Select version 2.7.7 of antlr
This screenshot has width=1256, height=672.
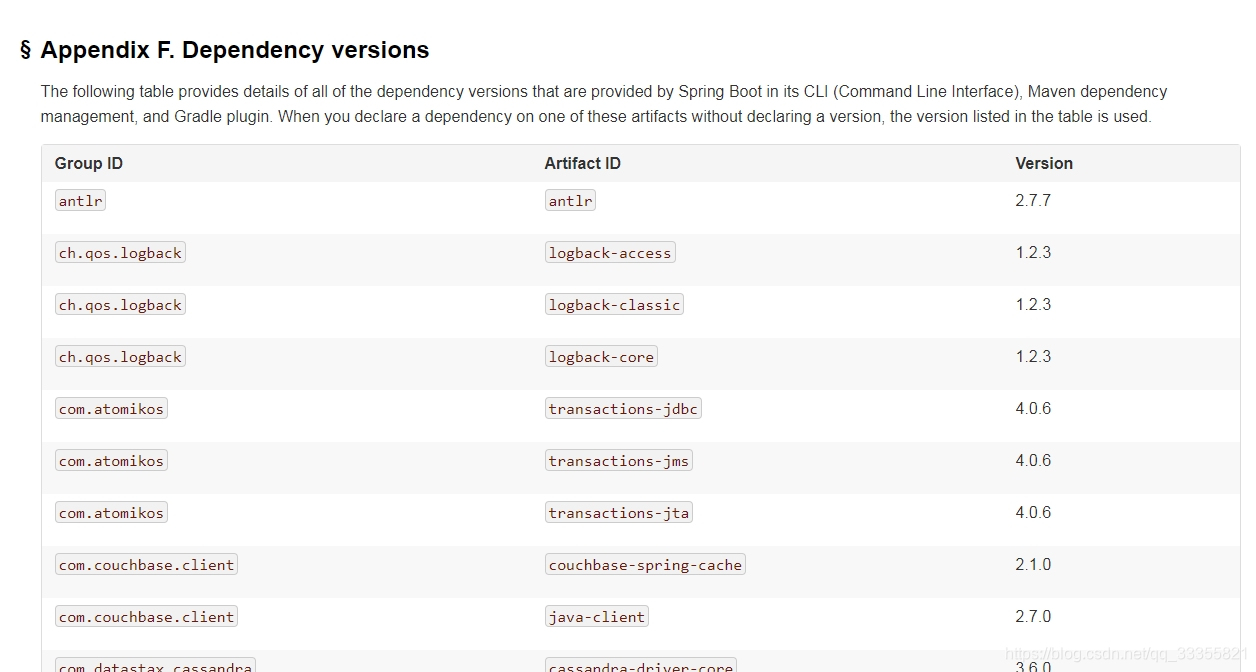(1033, 200)
